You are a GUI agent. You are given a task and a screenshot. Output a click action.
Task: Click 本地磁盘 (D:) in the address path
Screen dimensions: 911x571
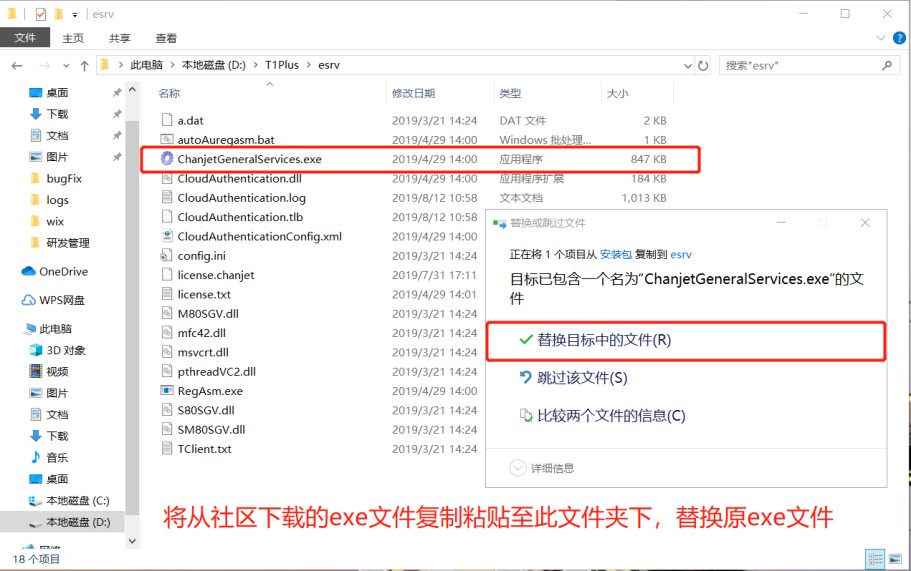214,65
